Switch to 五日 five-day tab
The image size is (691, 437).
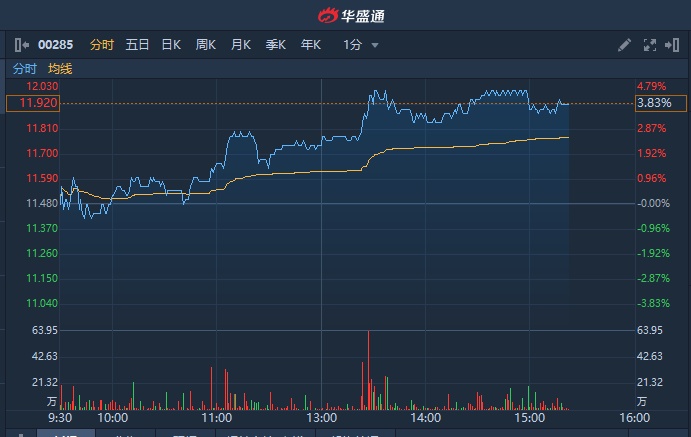click(137, 45)
